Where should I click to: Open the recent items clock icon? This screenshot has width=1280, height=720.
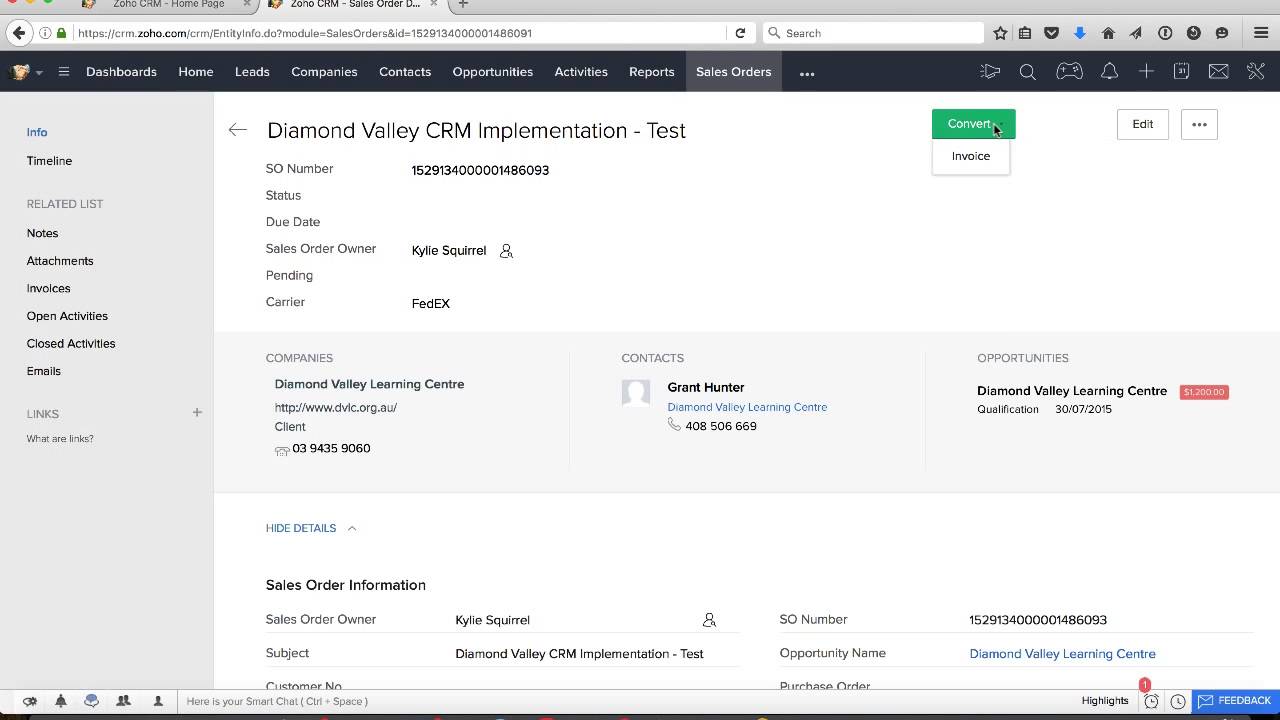click(1178, 701)
